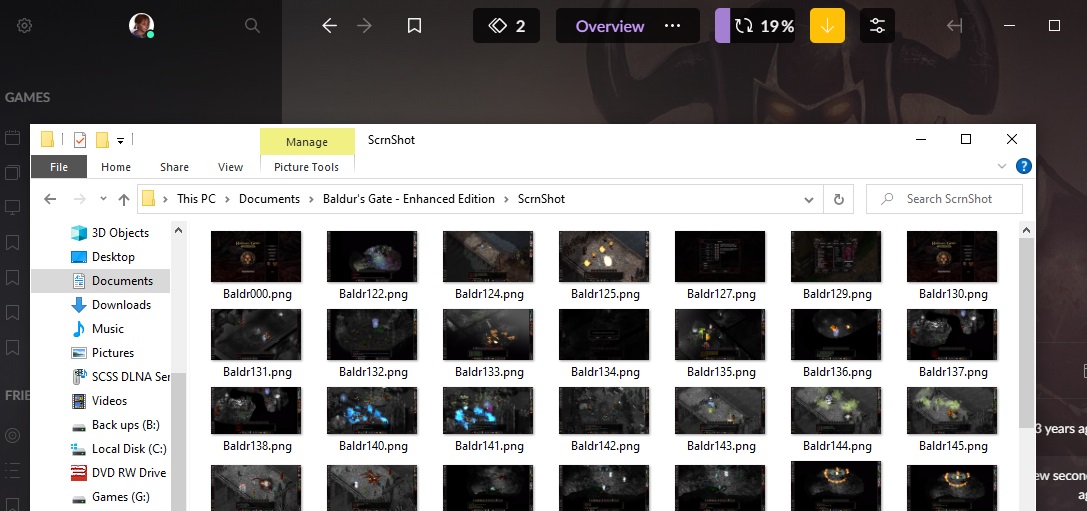Click Documents in the address path
1087x511 pixels.
click(269, 199)
